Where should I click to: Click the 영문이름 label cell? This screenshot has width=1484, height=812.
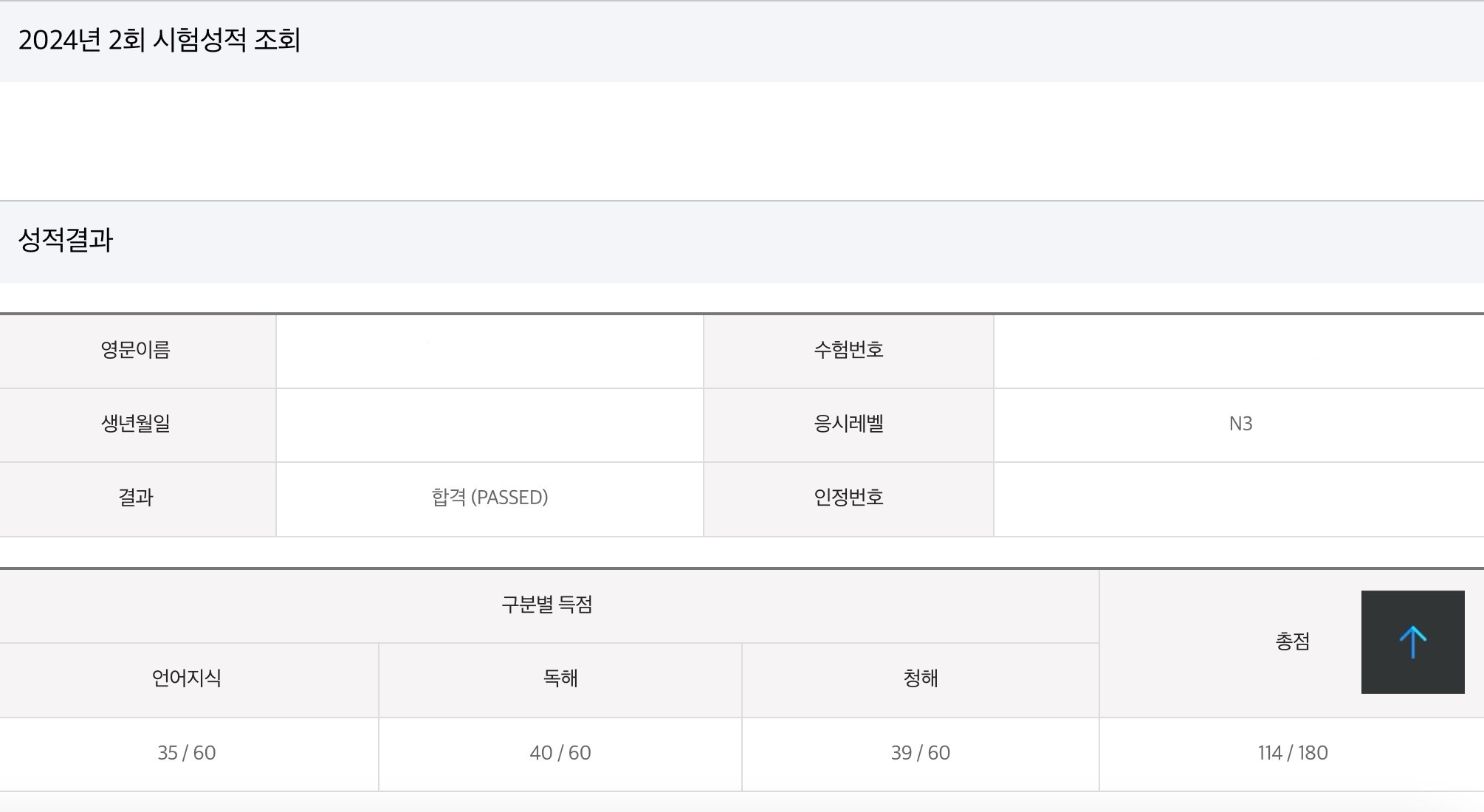(136, 350)
